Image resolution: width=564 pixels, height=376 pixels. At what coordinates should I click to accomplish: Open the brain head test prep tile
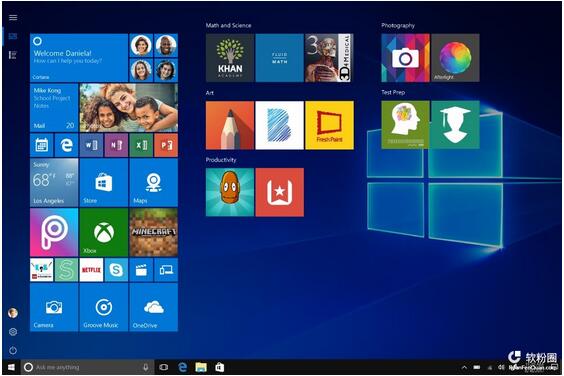click(405, 125)
